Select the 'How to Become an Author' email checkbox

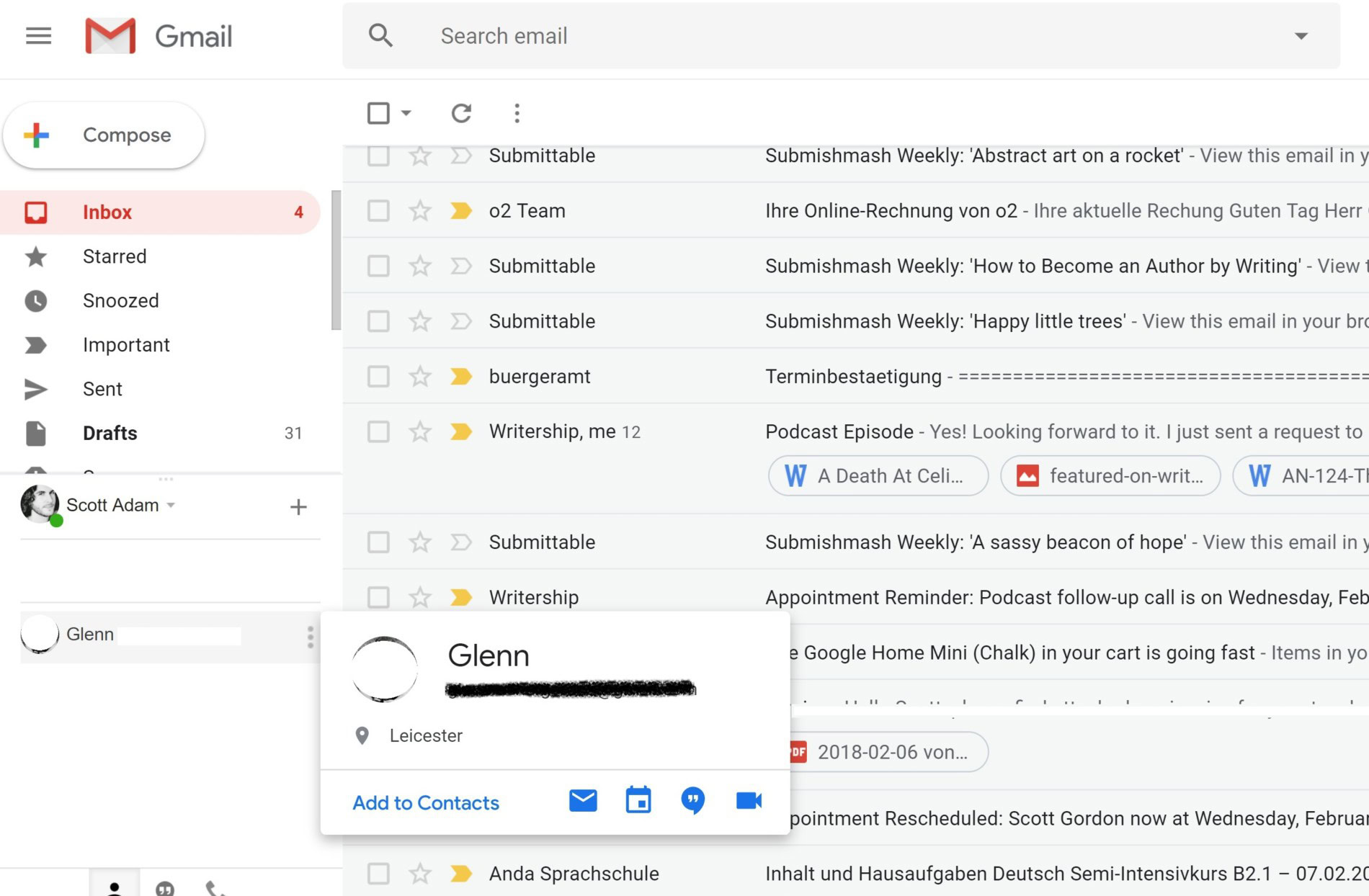point(378,266)
